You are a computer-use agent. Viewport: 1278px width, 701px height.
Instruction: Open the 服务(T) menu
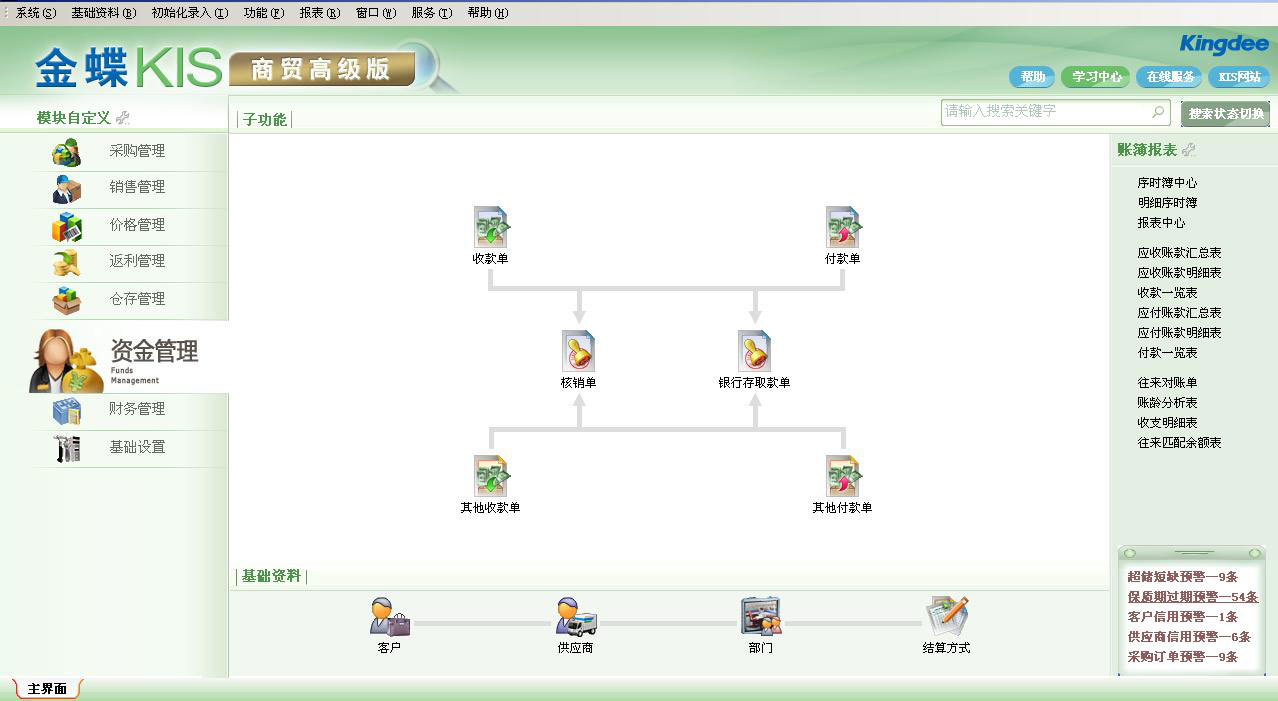432,13
